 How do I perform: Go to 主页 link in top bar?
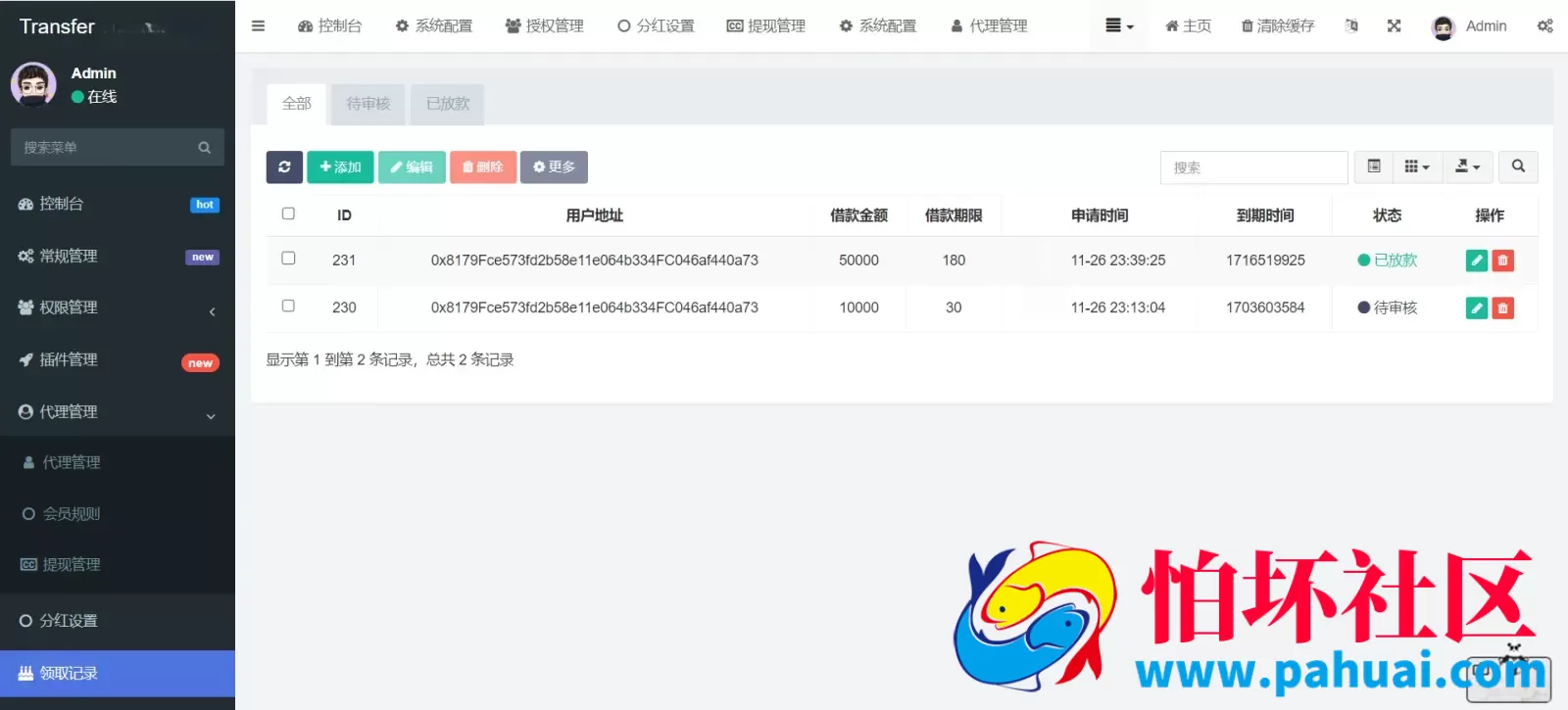(1189, 26)
